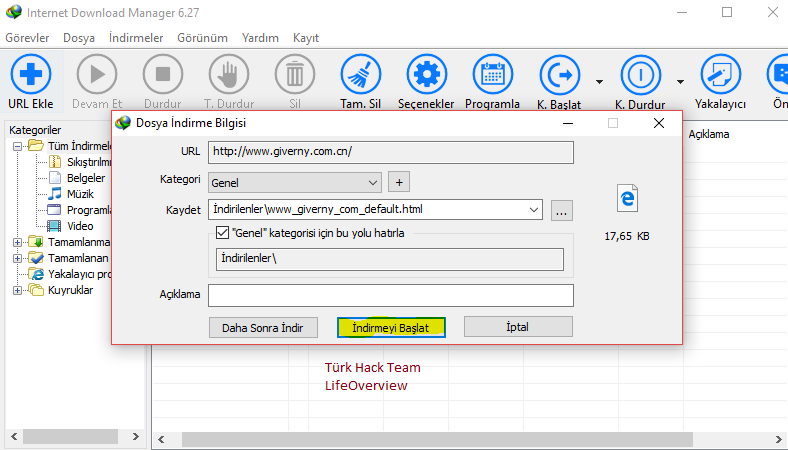This screenshot has height=450, width=788.
Task: Click the browse ellipsis button beside Kaydet
Action: click(562, 211)
